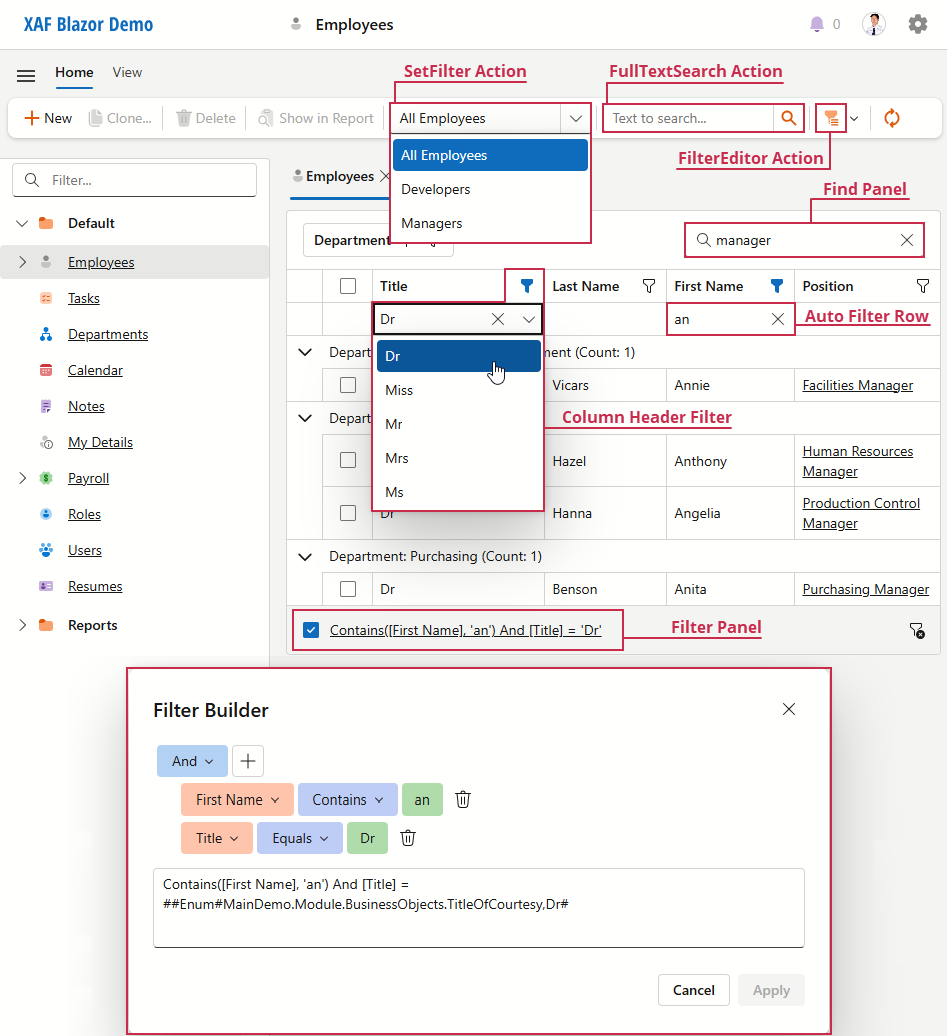This screenshot has height=1036, width=947.
Task: Open the Facilities Manager link
Action: [857, 385]
